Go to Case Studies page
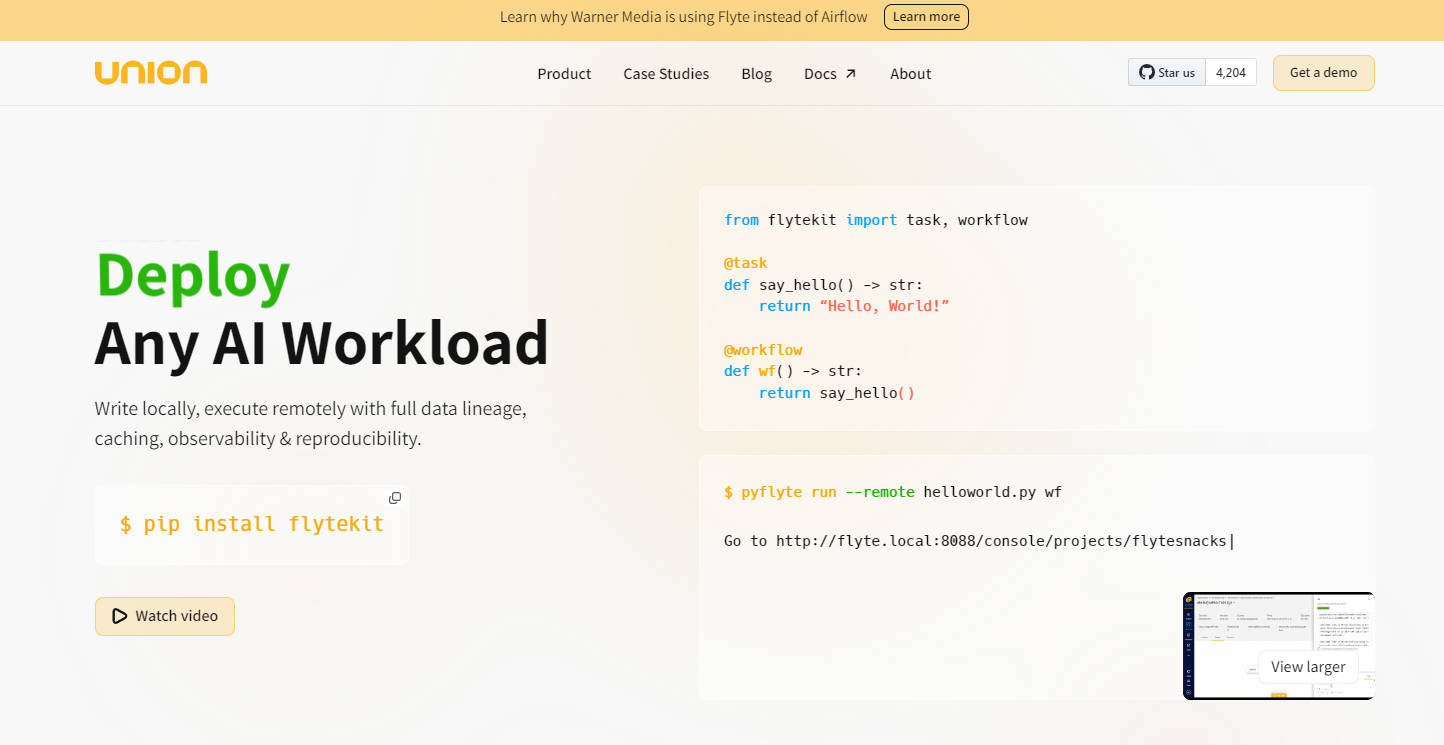1444x745 pixels. [666, 74]
